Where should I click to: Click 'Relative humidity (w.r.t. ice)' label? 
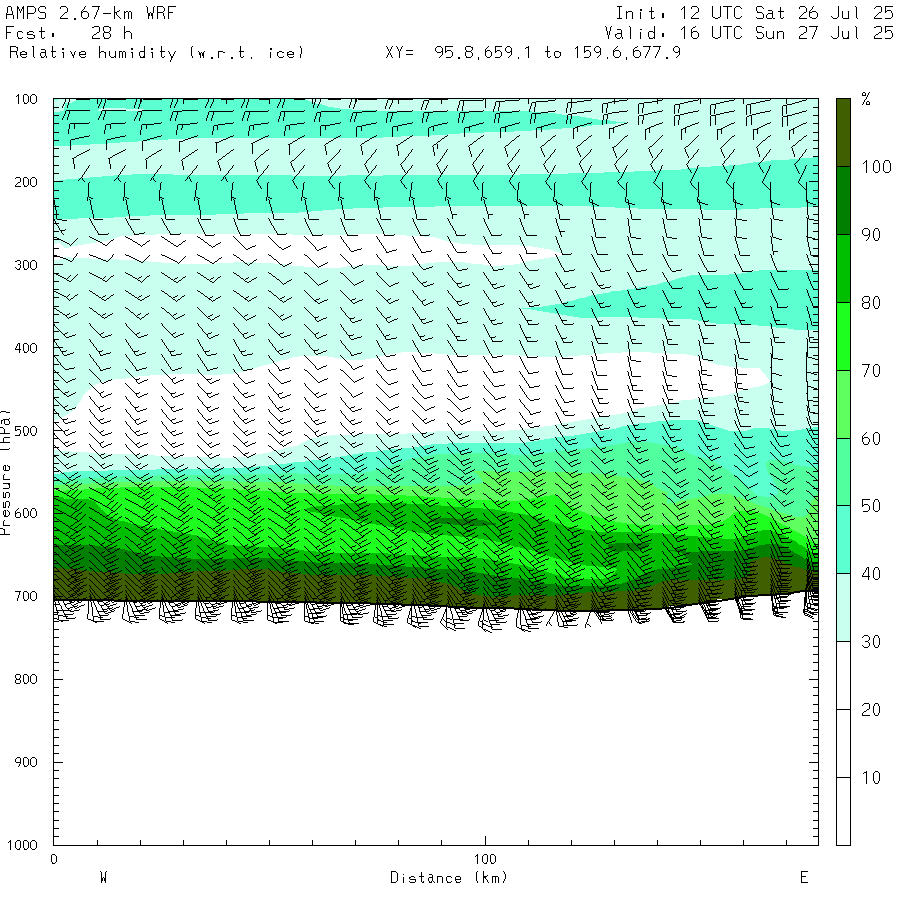(x=156, y=53)
